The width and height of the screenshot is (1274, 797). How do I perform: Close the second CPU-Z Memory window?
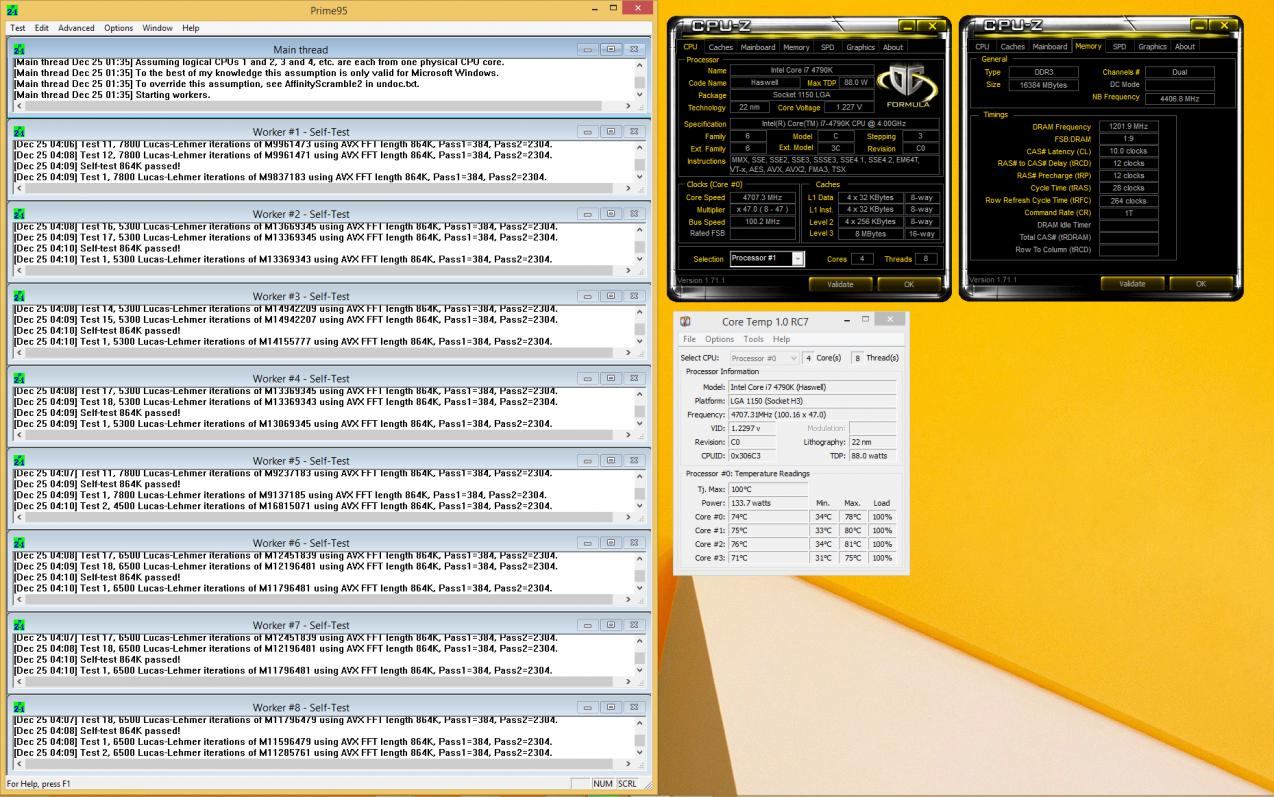pyautogui.click(x=1225, y=26)
